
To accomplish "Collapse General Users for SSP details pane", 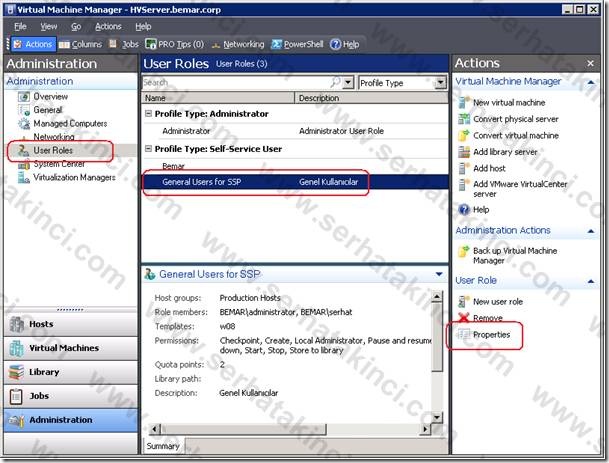I will [439, 274].
